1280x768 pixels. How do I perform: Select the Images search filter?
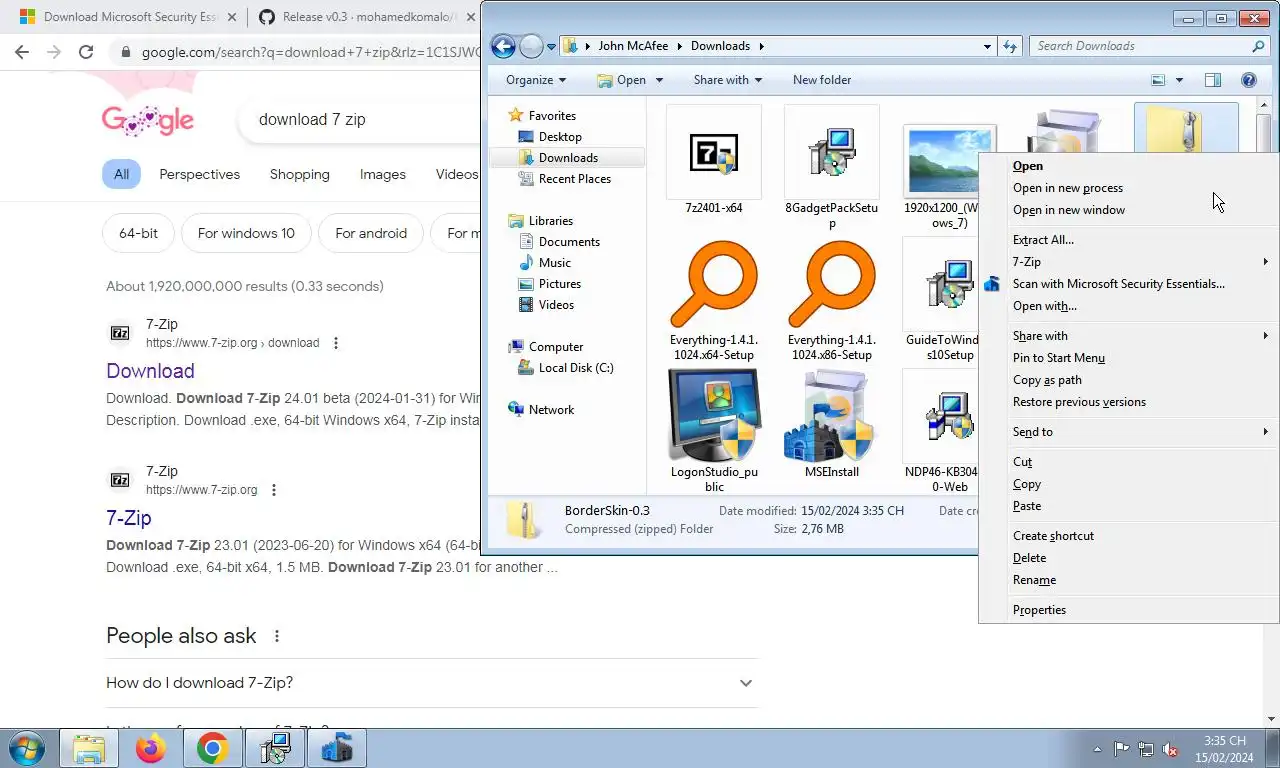[383, 174]
